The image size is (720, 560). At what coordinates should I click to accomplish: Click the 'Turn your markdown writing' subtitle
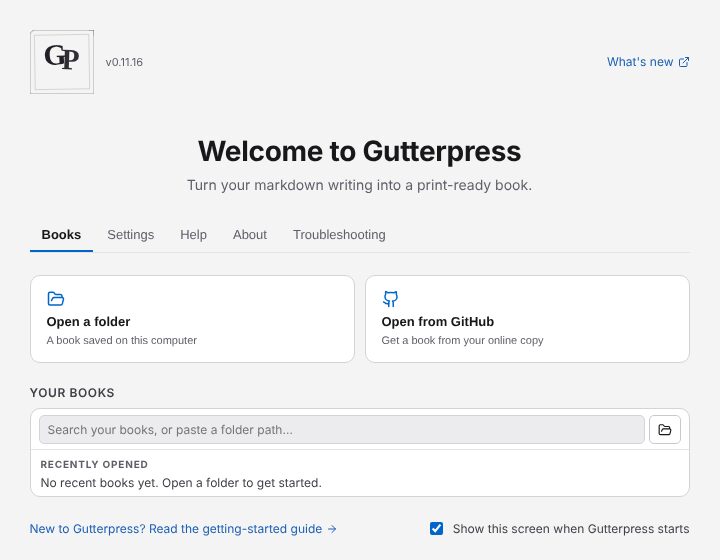360,185
